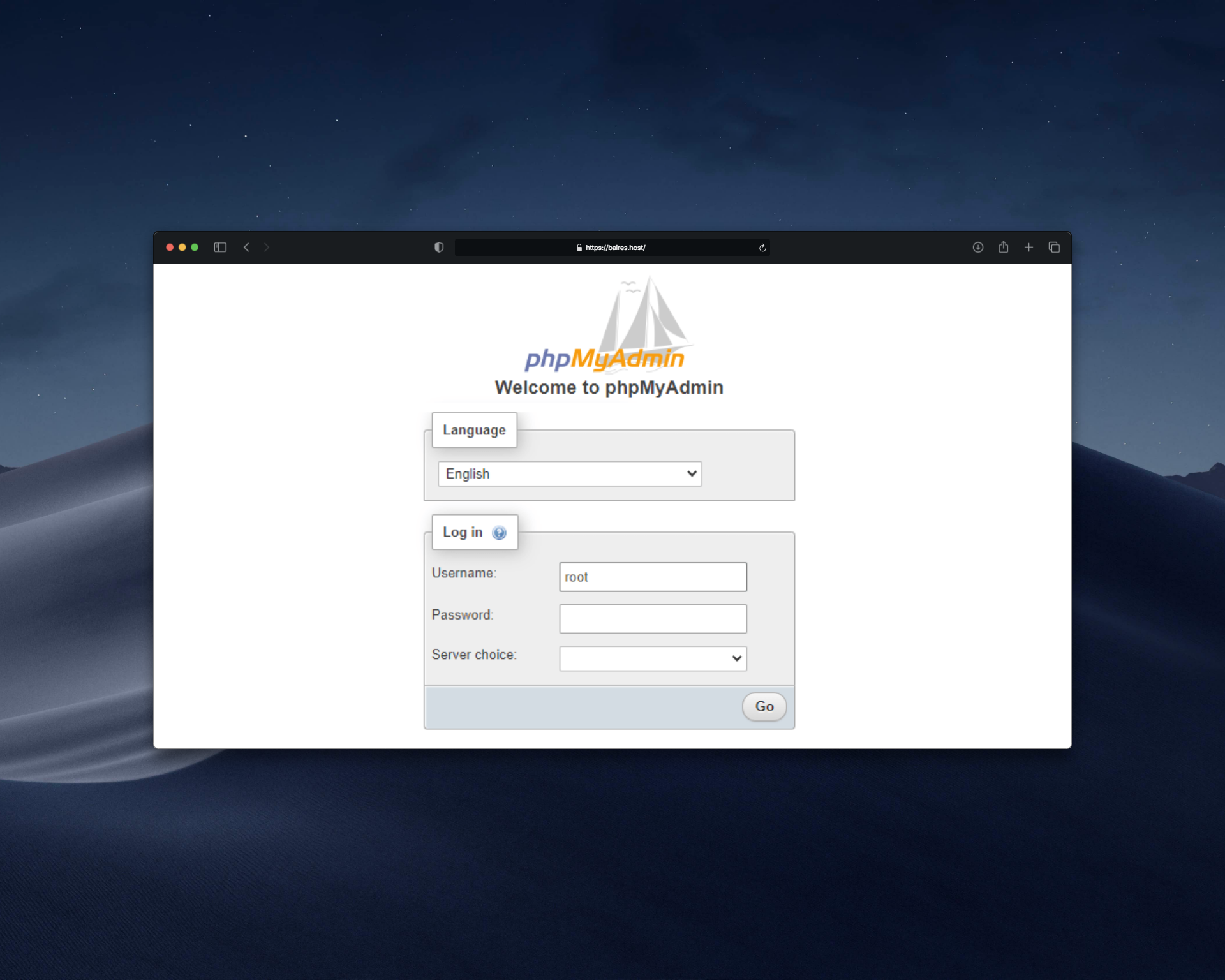Show the tab overview
The image size is (1225, 980).
pos(1054,248)
